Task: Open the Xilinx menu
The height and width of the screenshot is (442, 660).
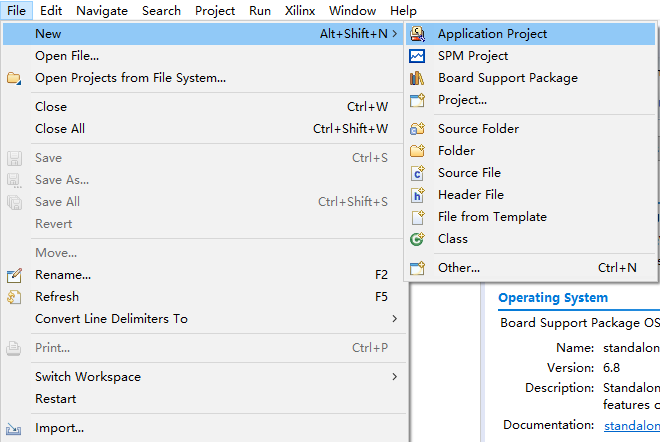Action: pos(300,11)
